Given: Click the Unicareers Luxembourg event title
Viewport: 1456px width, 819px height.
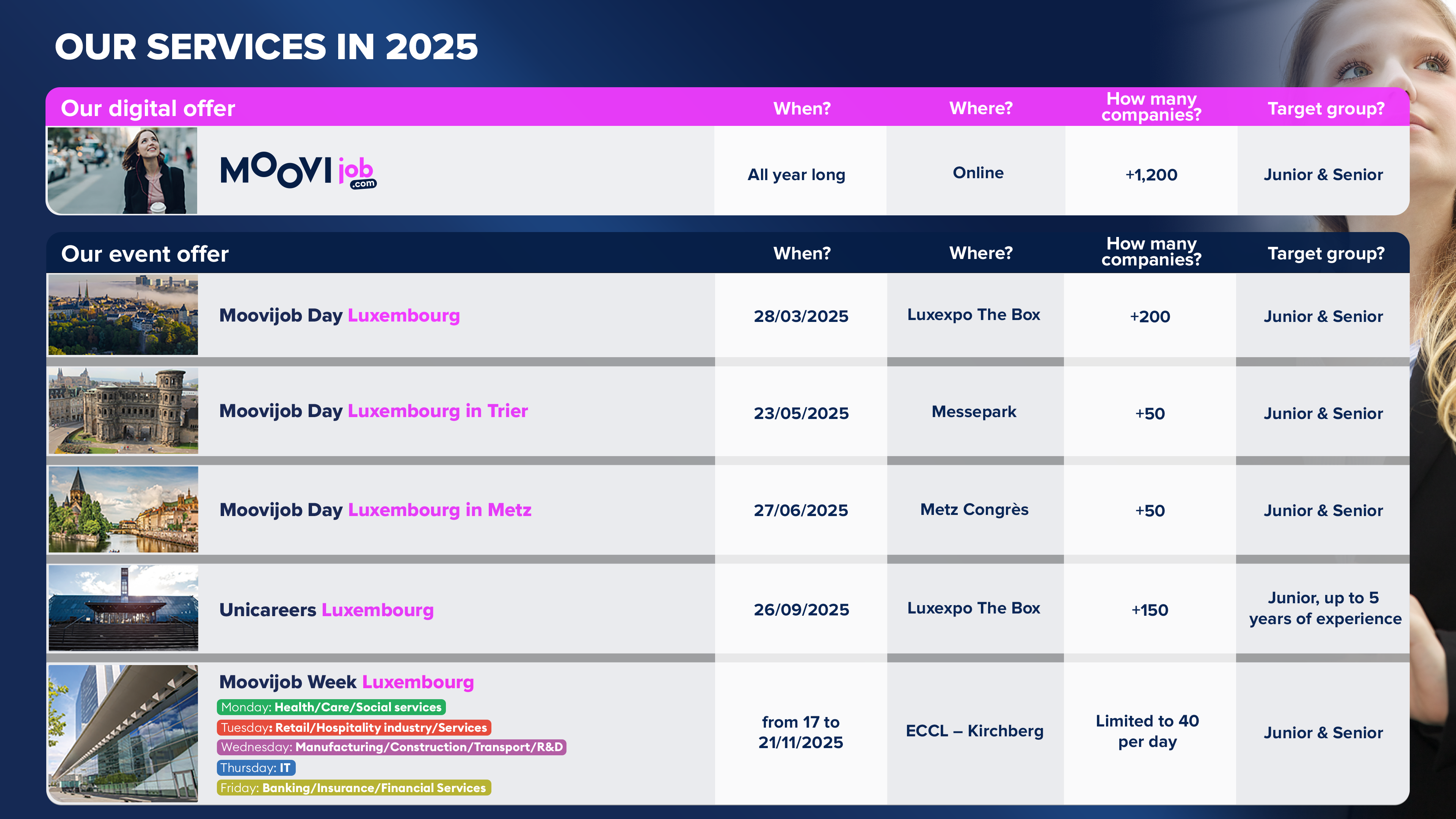Looking at the screenshot, I should [x=326, y=610].
